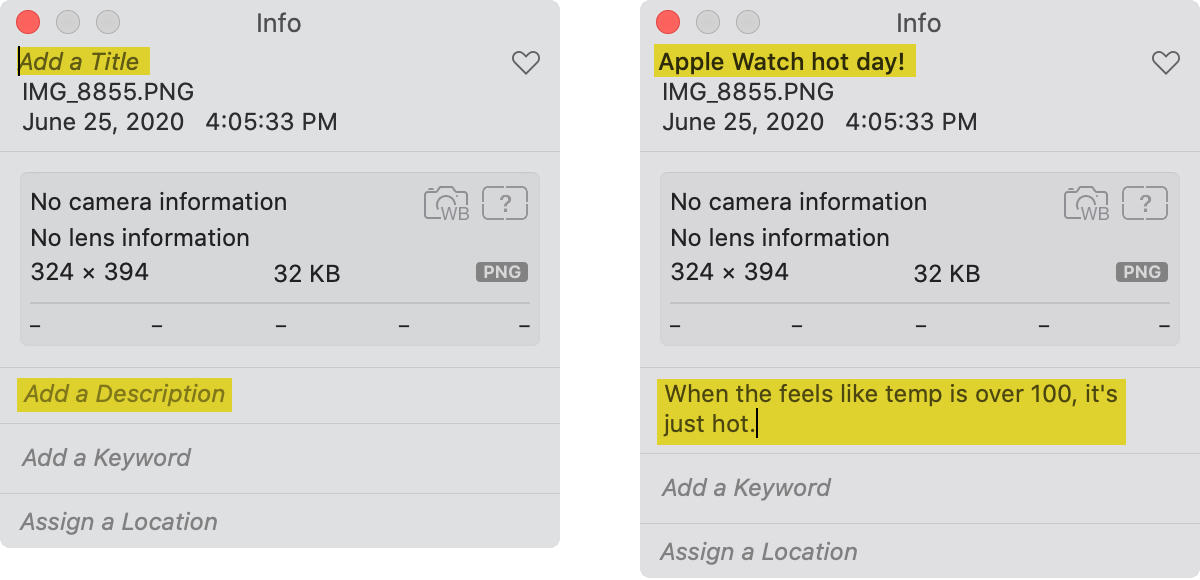Click white balance camera icon in right Info window
1200x580 pixels.
tap(1087, 203)
